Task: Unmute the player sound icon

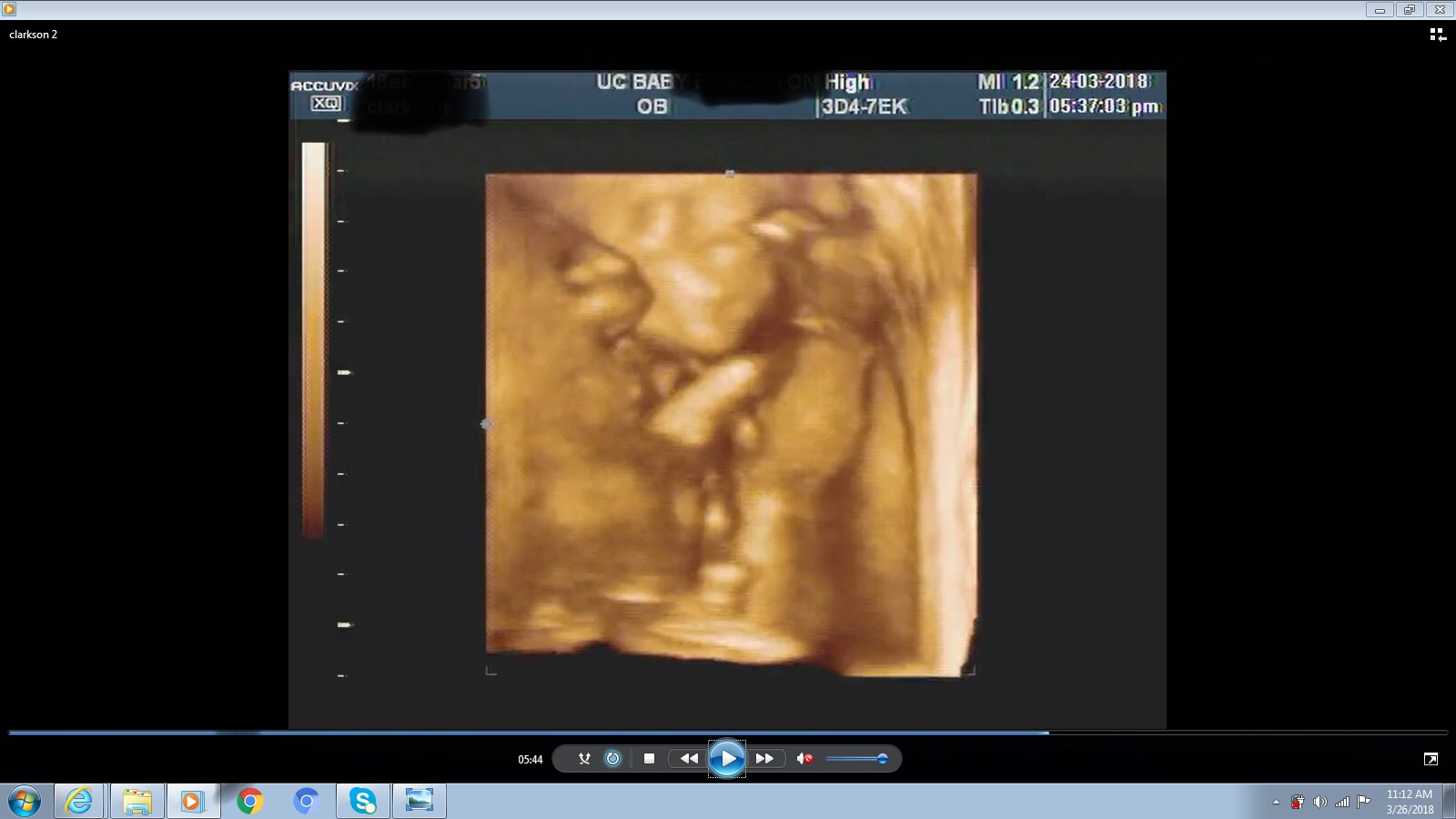Action: coord(804,758)
